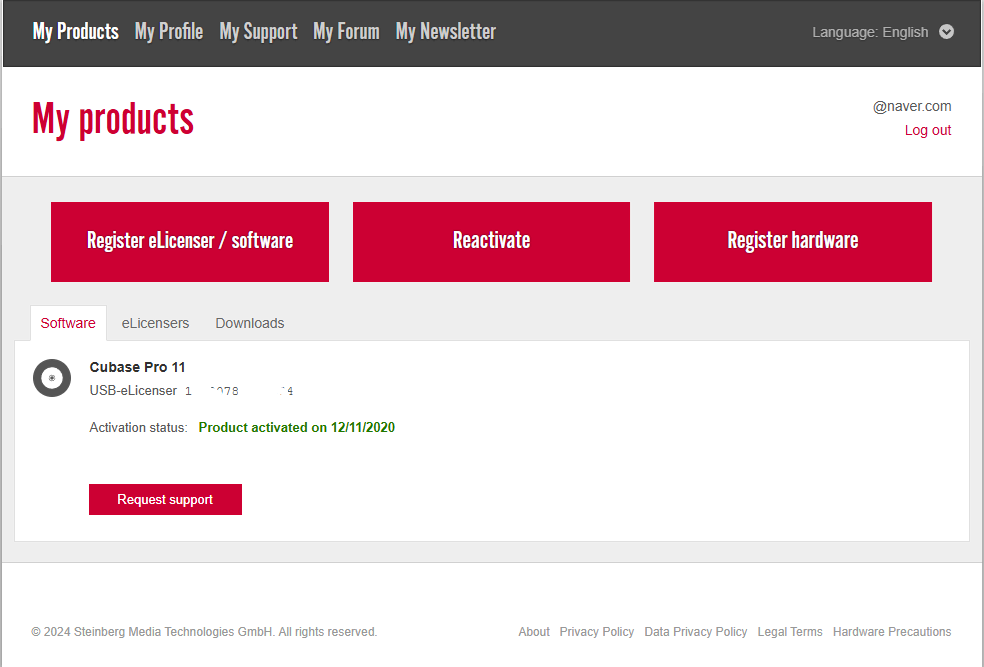Click the Reactivate button

pos(491,242)
